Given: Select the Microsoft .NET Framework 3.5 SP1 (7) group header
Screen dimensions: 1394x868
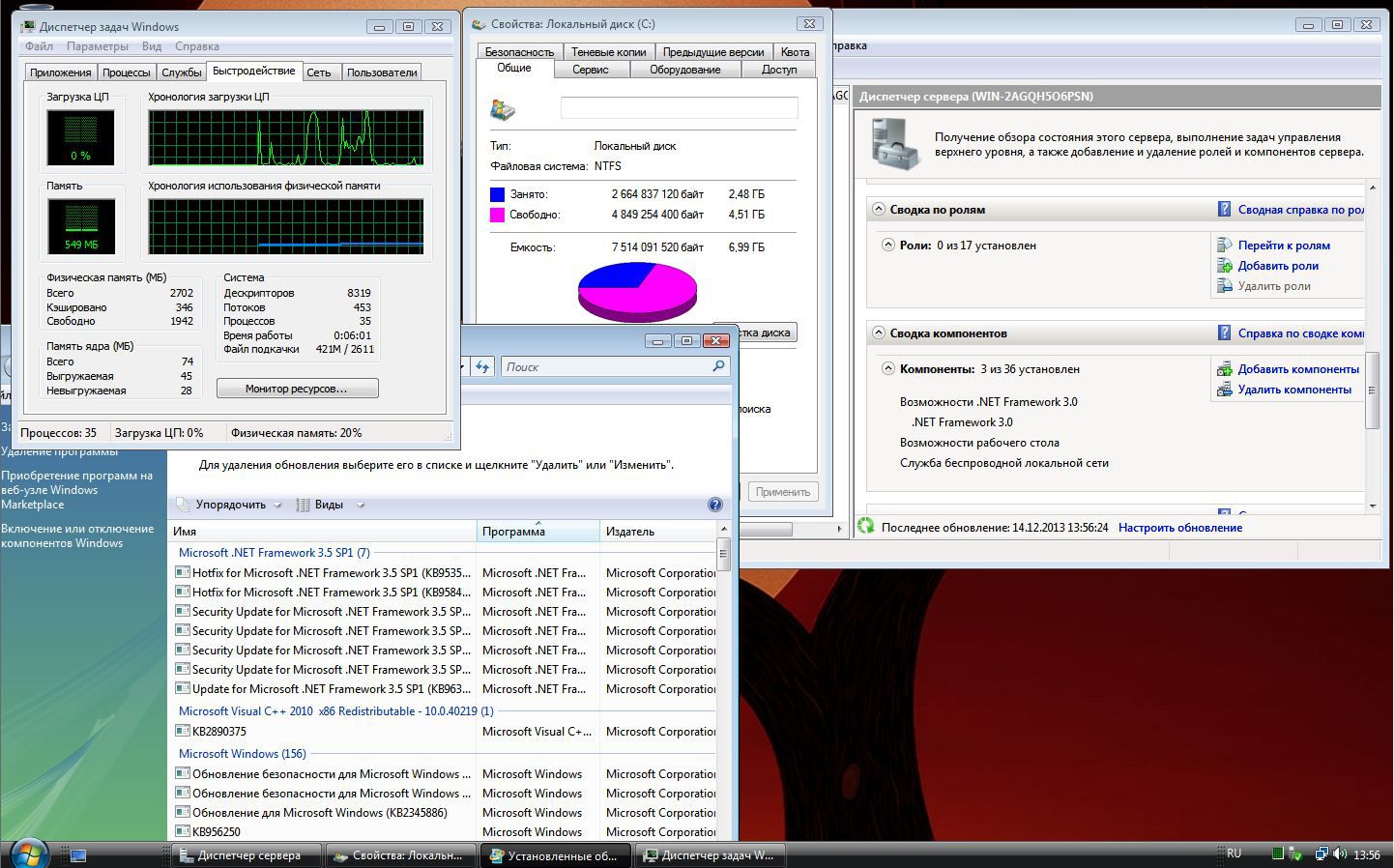Looking at the screenshot, I should [x=275, y=553].
